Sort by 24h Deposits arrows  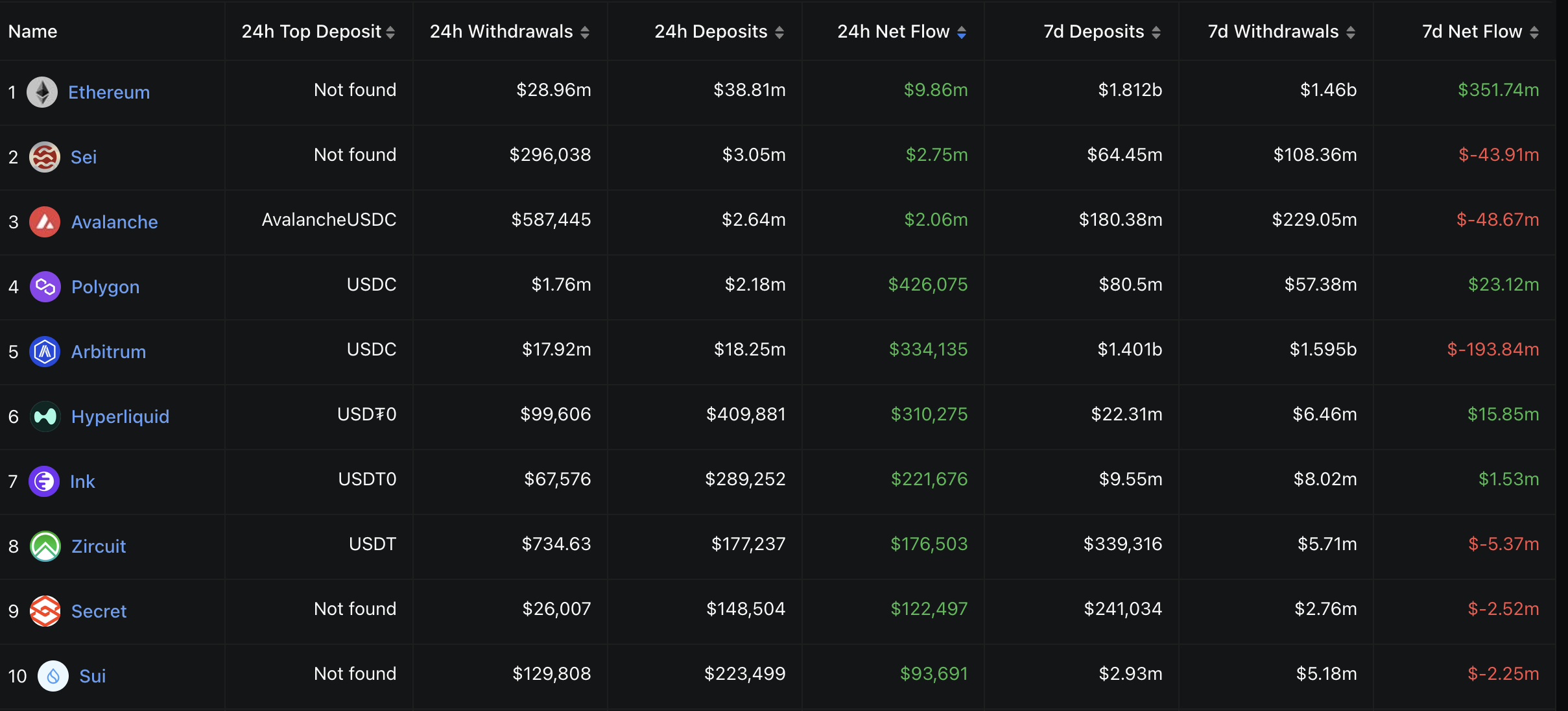(779, 32)
